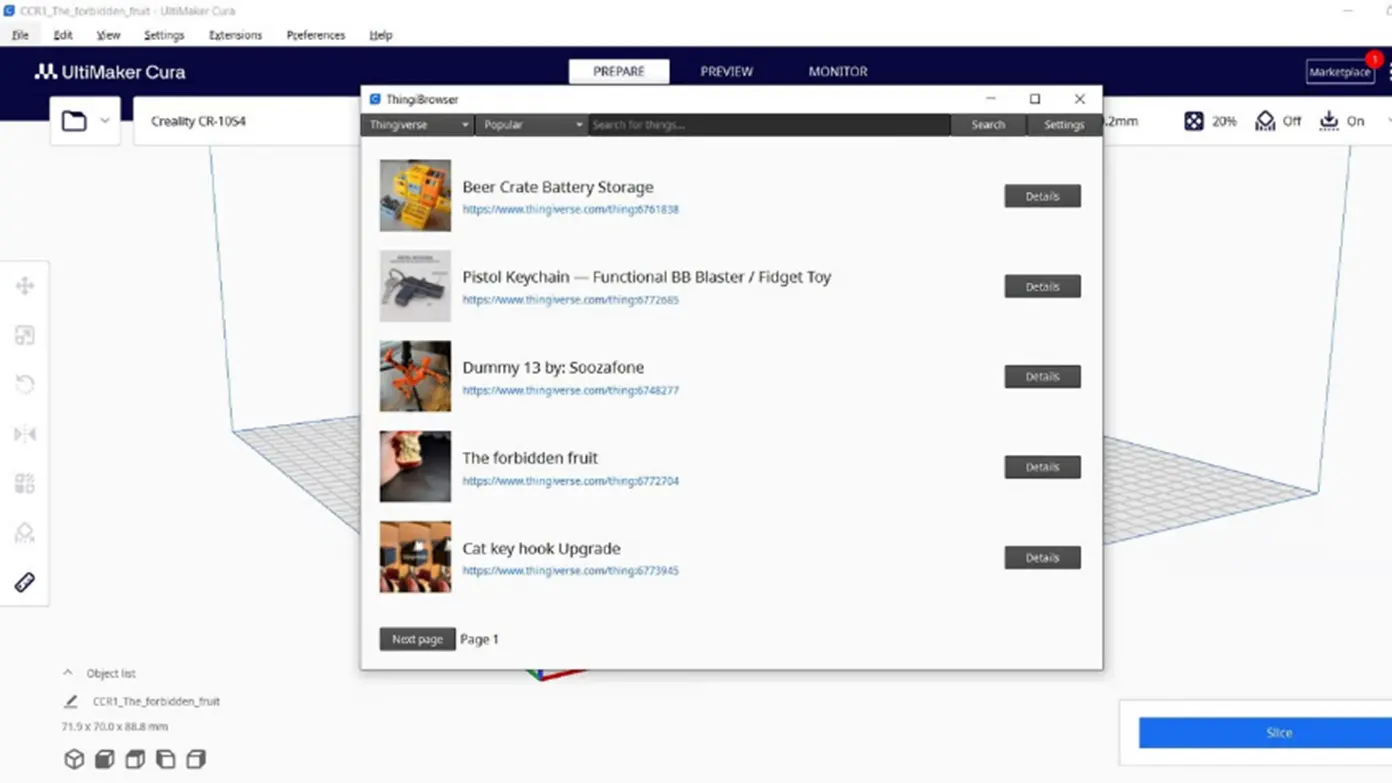Open The forbidden fruit Thingiverse link
This screenshot has height=783, width=1392.
(570, 481)
